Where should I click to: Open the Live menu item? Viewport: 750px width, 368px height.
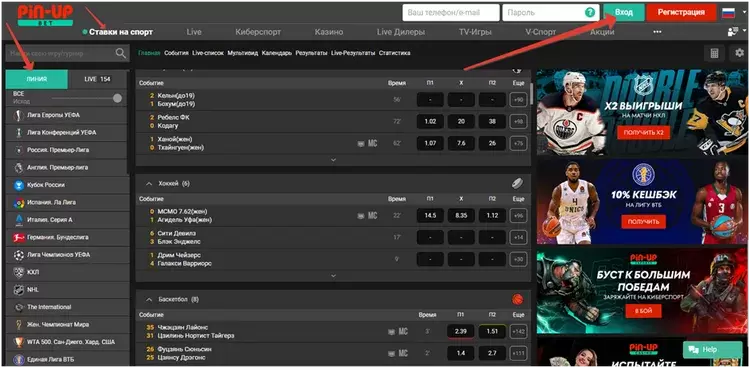coord(194,32)
